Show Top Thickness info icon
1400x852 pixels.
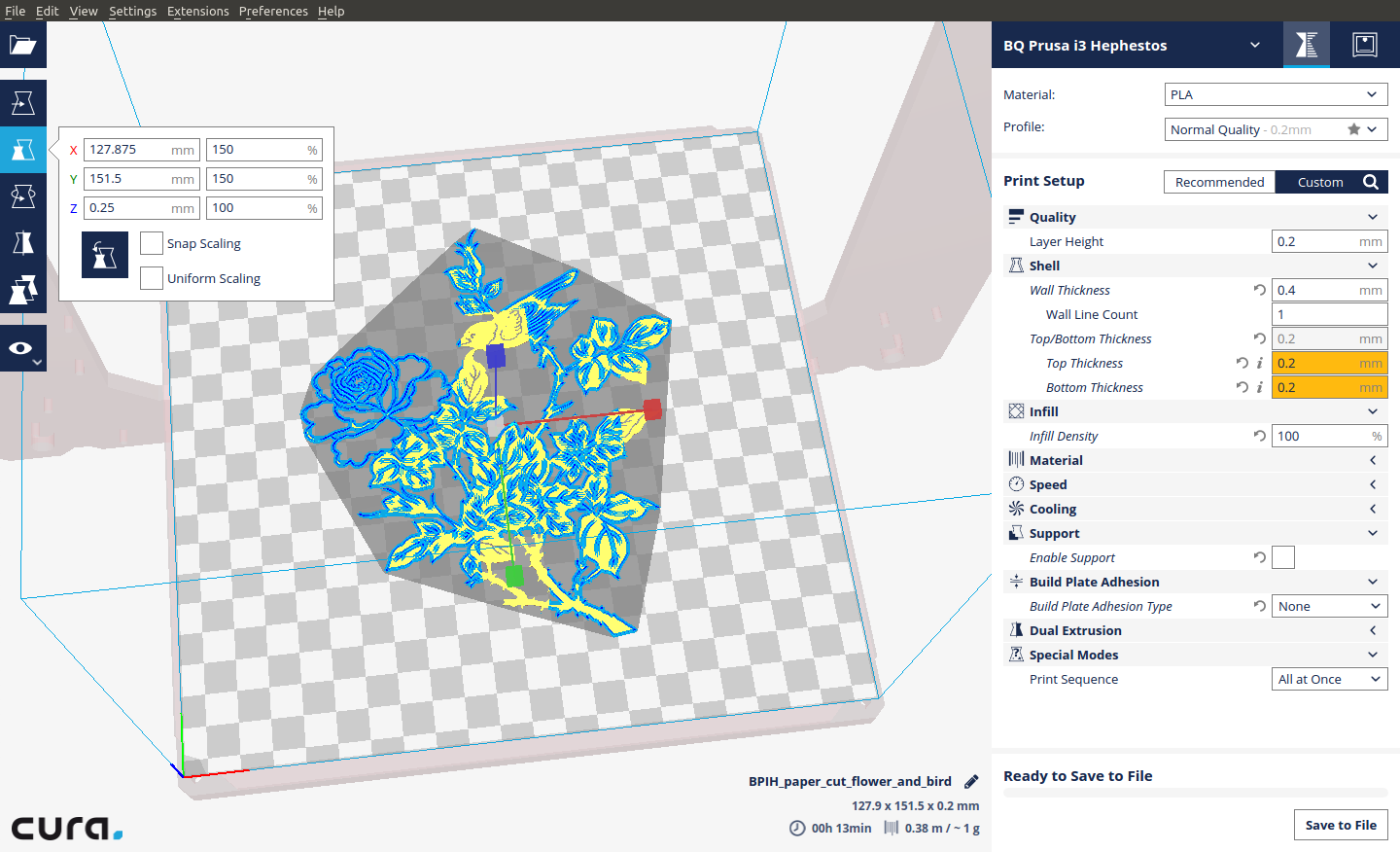click(x=1260, y=363)
